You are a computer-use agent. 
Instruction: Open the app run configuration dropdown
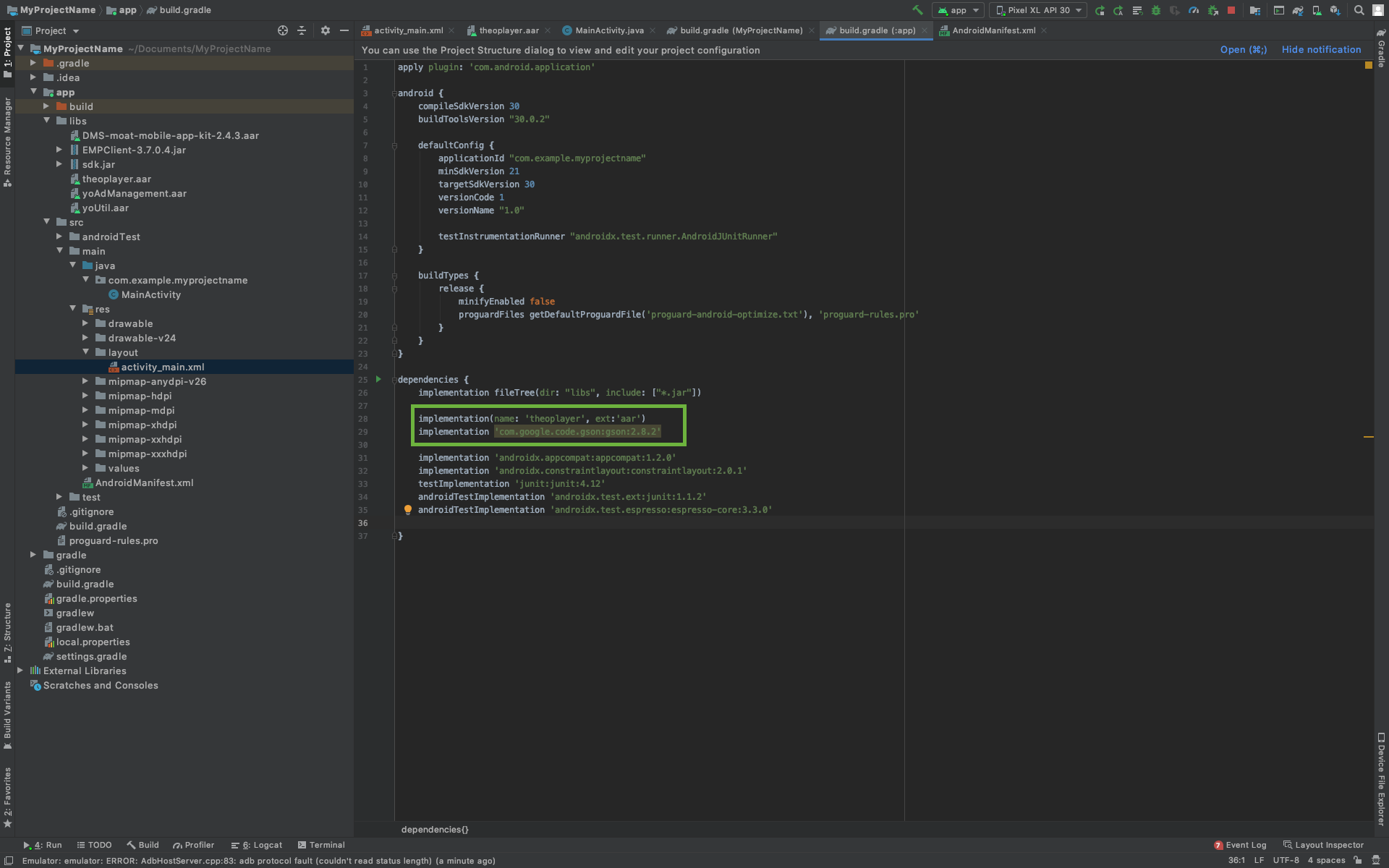959,10
